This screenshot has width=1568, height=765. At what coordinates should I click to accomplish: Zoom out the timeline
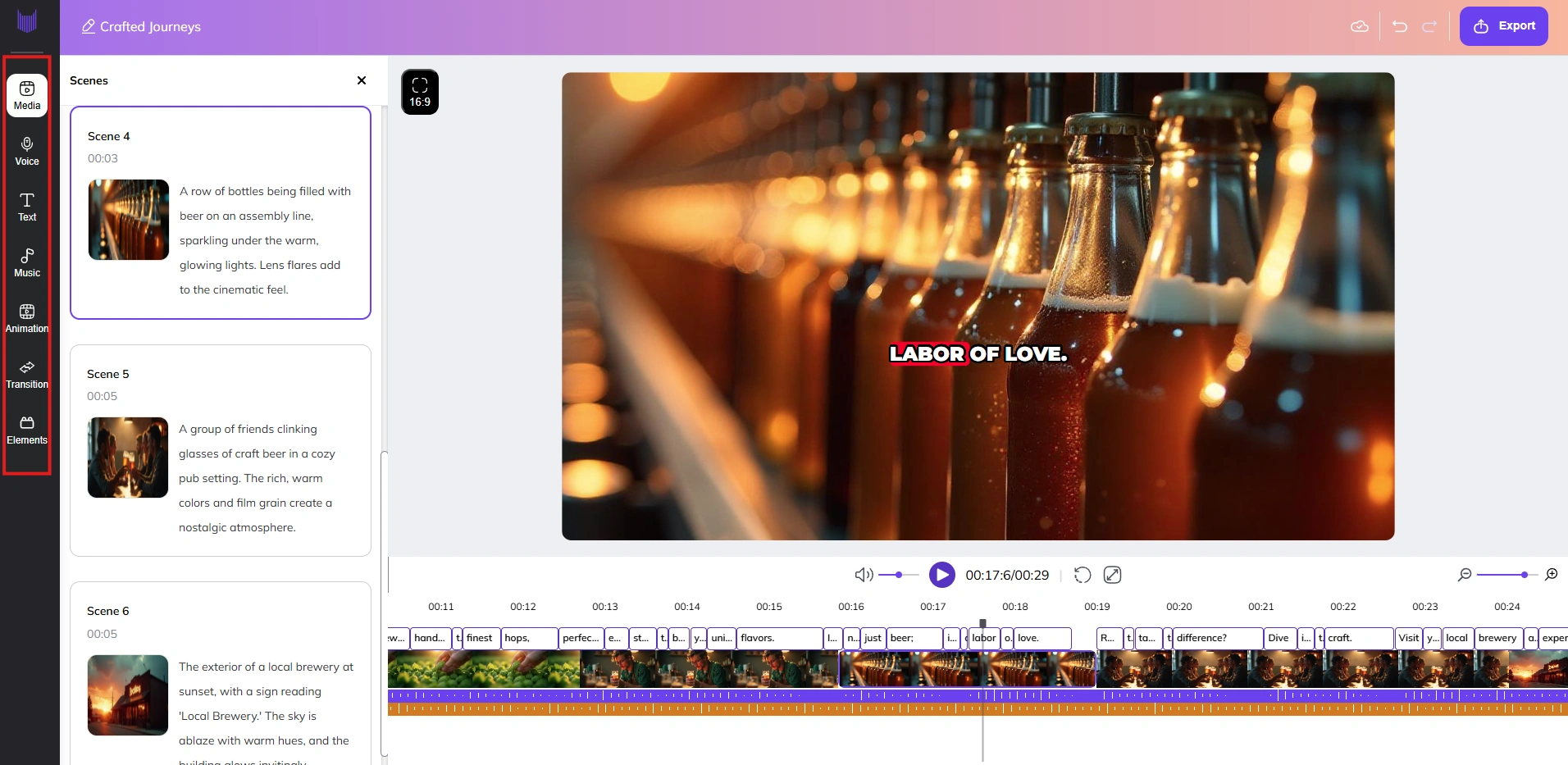tap(1465, 575)
